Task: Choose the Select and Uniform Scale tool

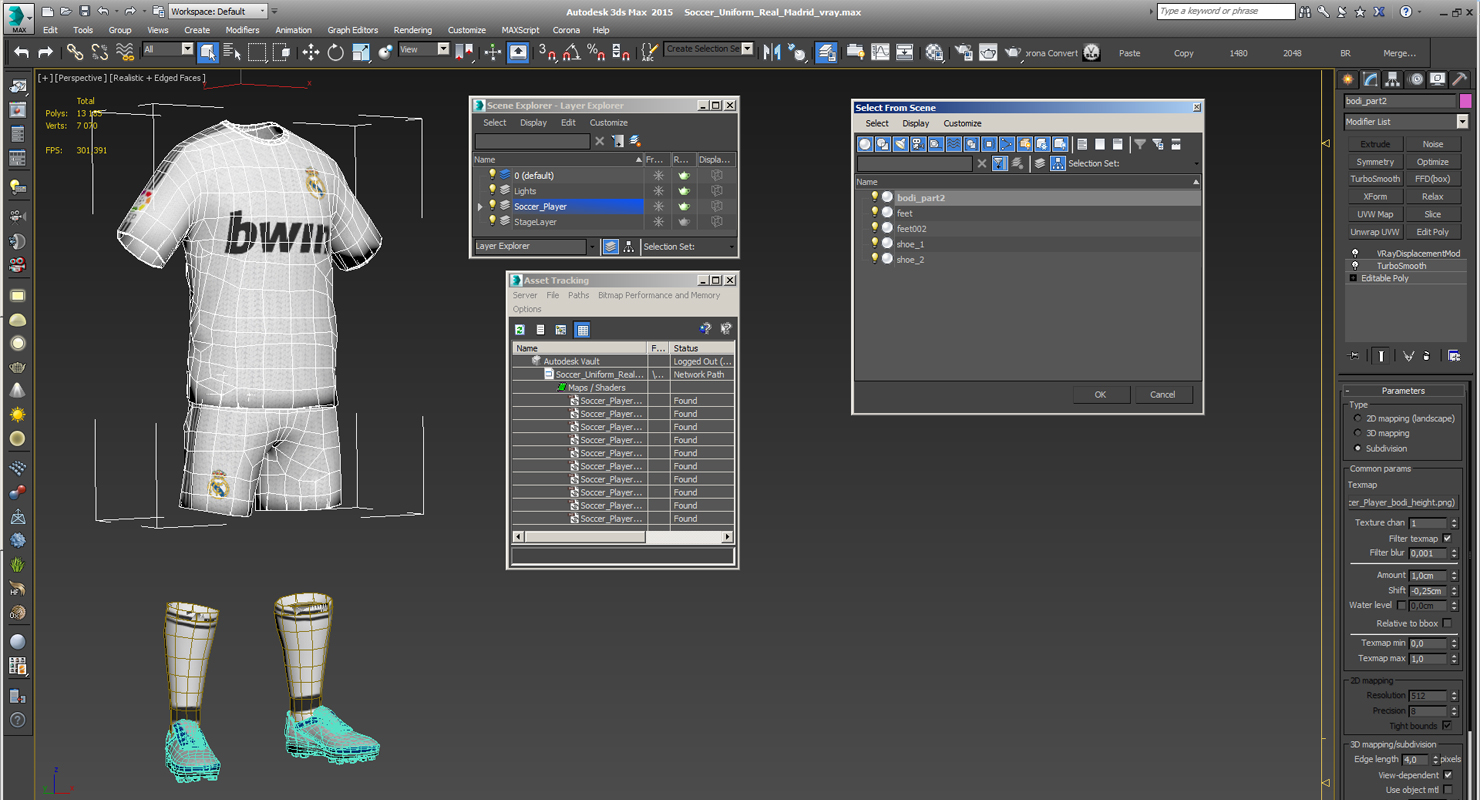Action: (361, 52)
